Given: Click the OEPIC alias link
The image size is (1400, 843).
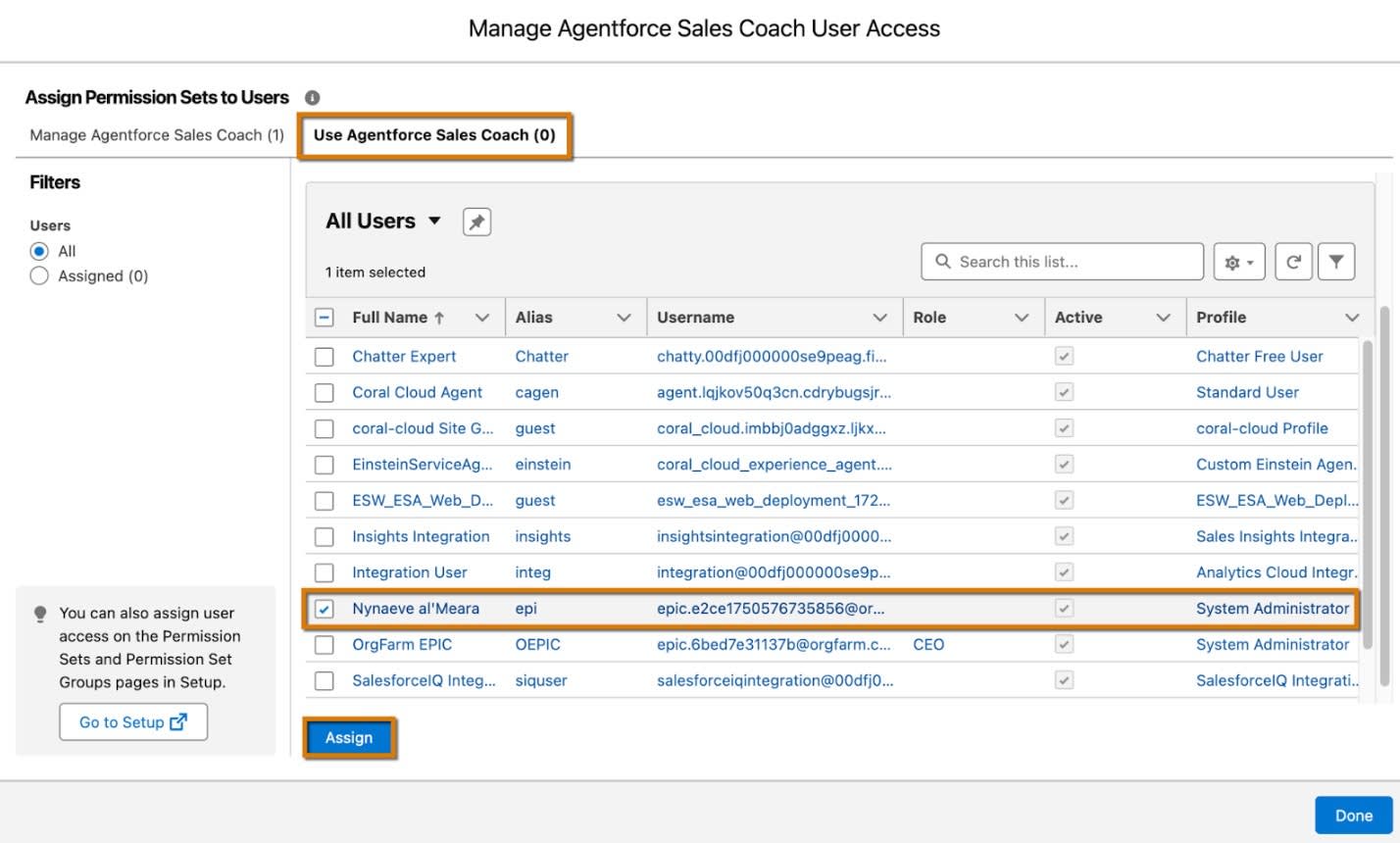Looking at the screenshot, I should point(538,645).
